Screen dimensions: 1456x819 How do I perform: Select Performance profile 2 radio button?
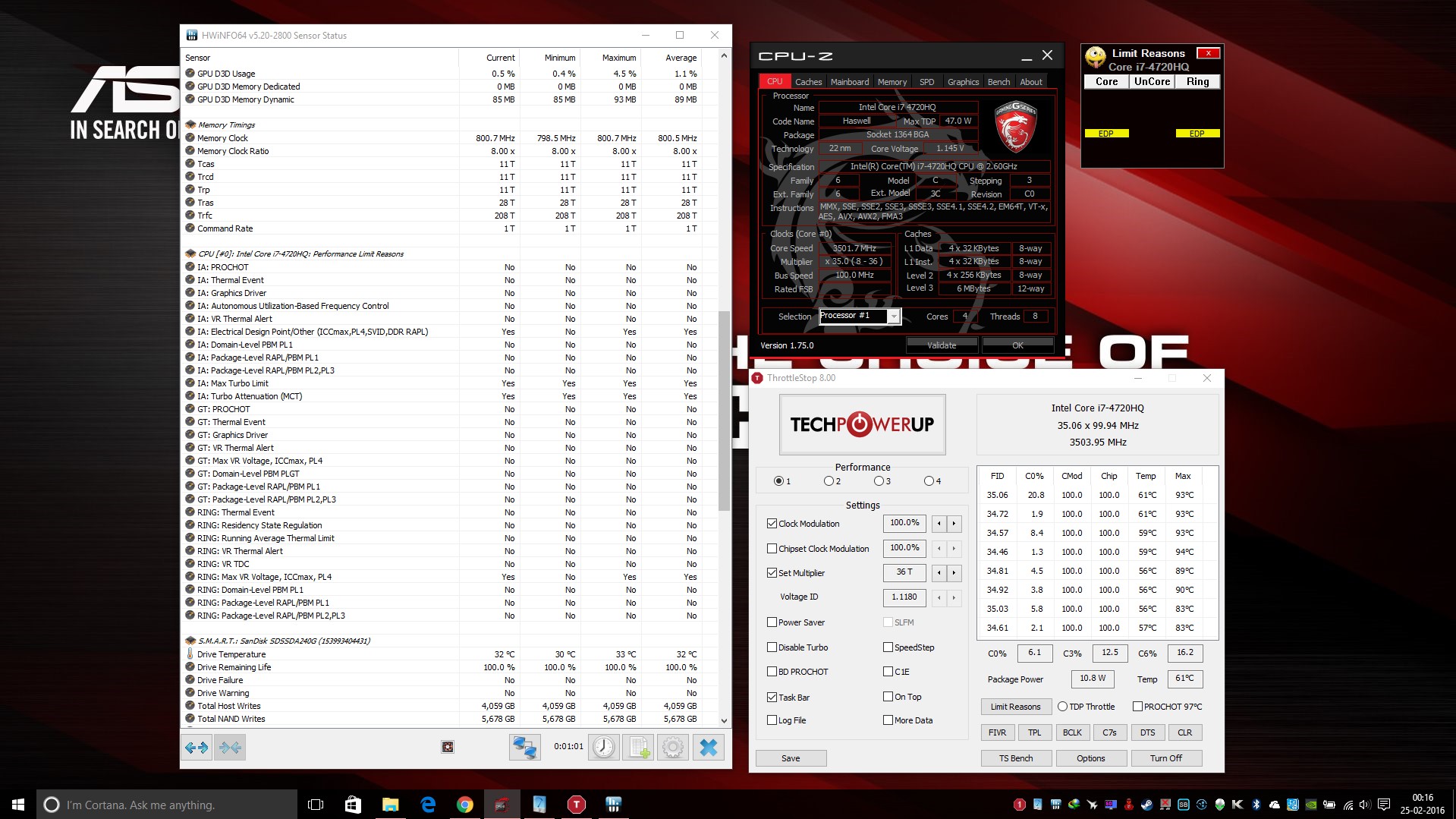coord(829,481)
